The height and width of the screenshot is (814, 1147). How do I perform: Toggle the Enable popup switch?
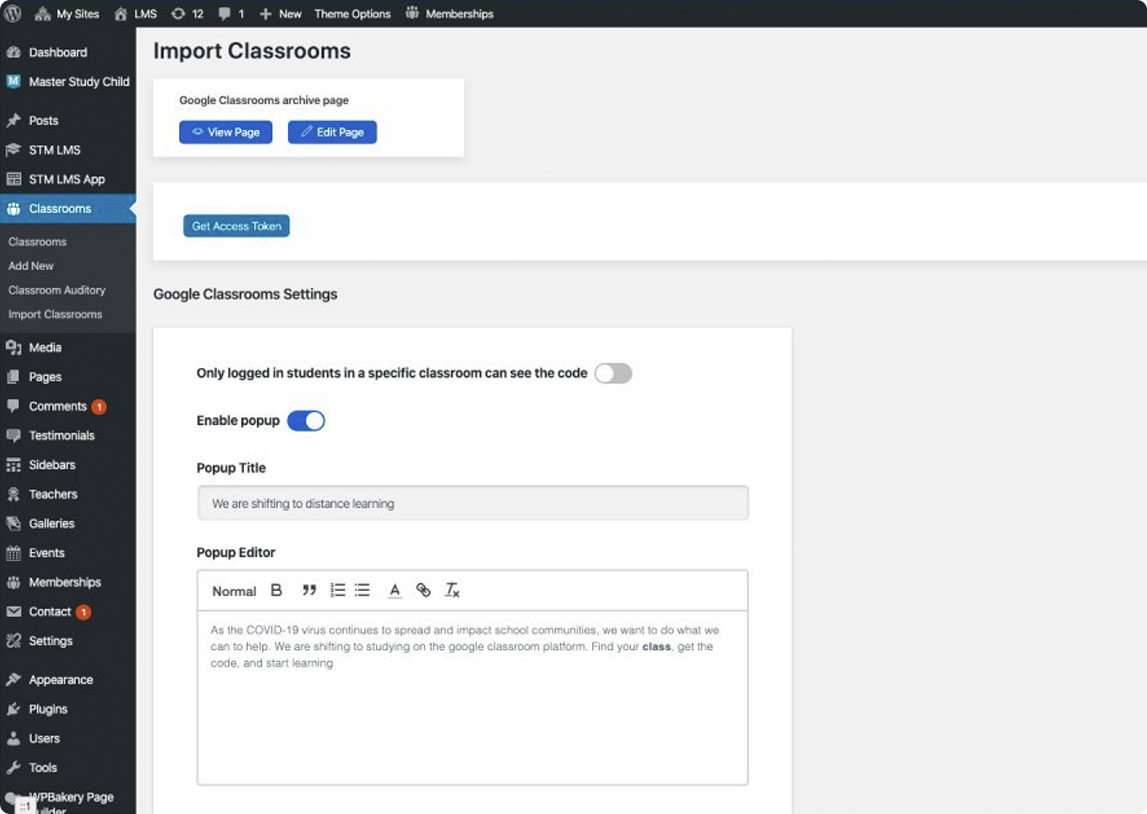306,421
